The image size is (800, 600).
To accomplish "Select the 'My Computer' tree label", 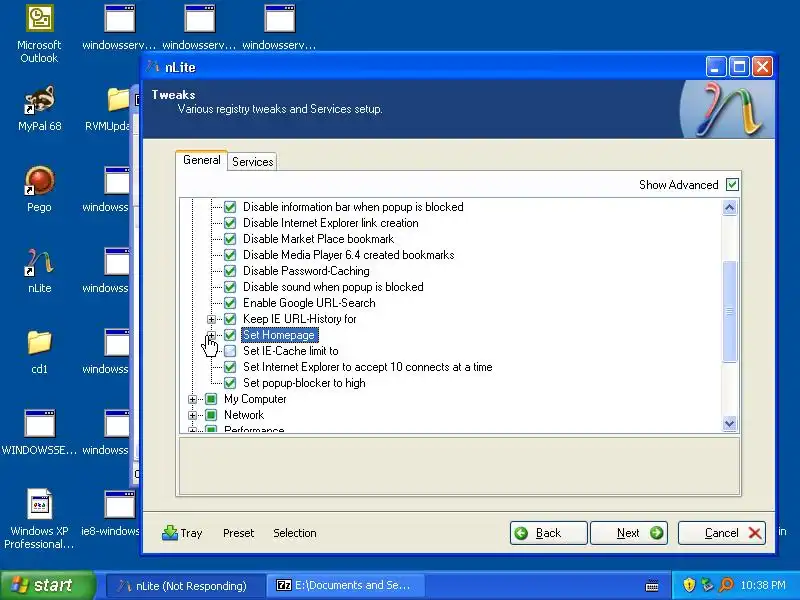I will pos(255,399).
